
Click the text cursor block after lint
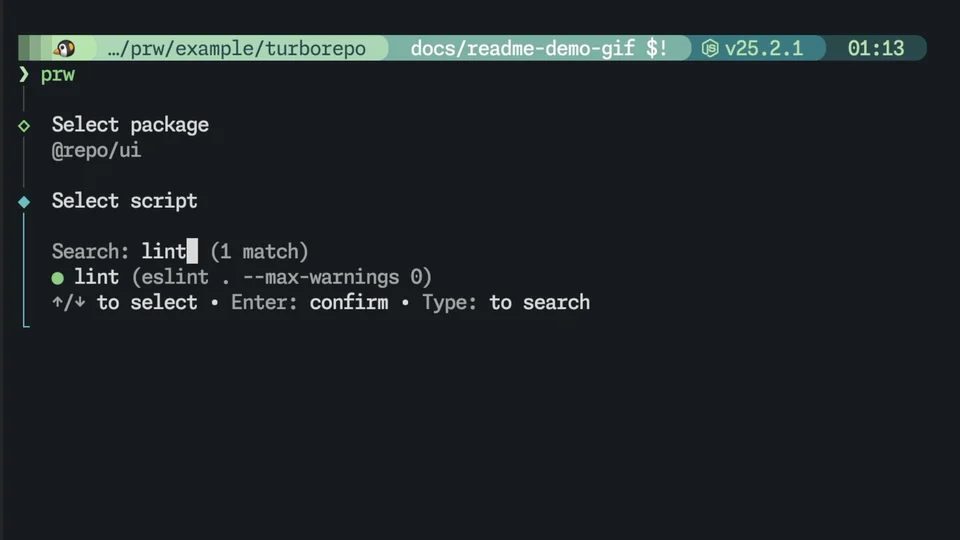(x=192, y=251)
